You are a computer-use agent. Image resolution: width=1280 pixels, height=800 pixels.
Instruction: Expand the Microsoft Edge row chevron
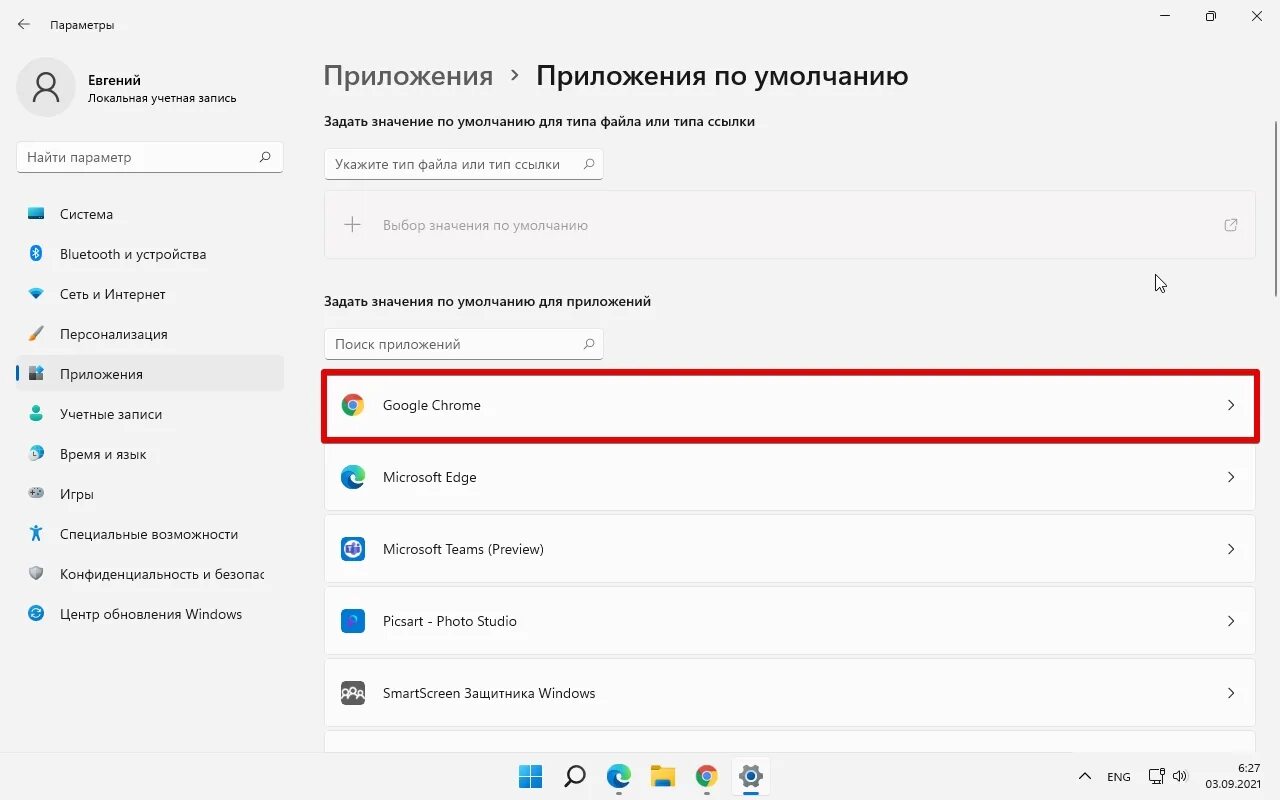[1231, 477]
